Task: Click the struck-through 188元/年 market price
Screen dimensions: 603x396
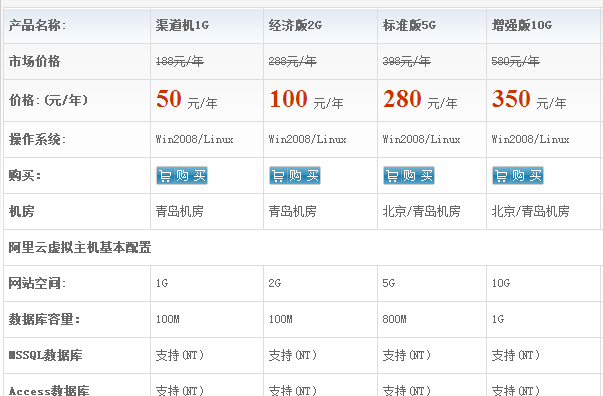Action: [180, 61]
